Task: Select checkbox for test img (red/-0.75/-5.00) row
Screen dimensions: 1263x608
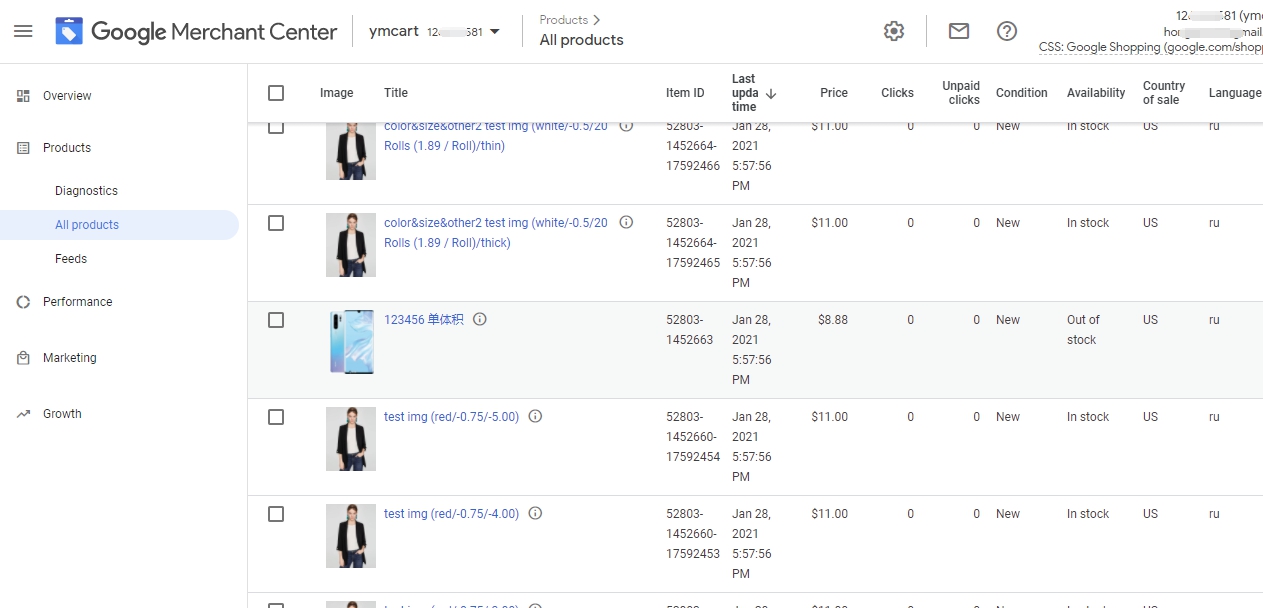Action: coord(276,417)
